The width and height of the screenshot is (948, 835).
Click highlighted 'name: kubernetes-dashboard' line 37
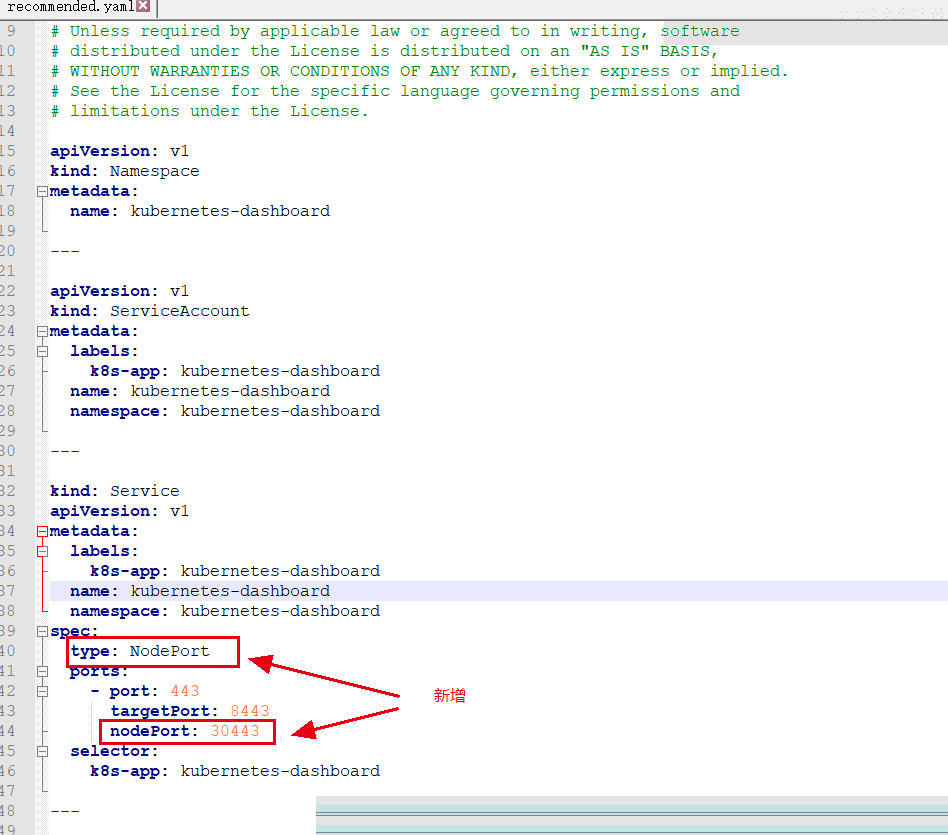point(200,591)
